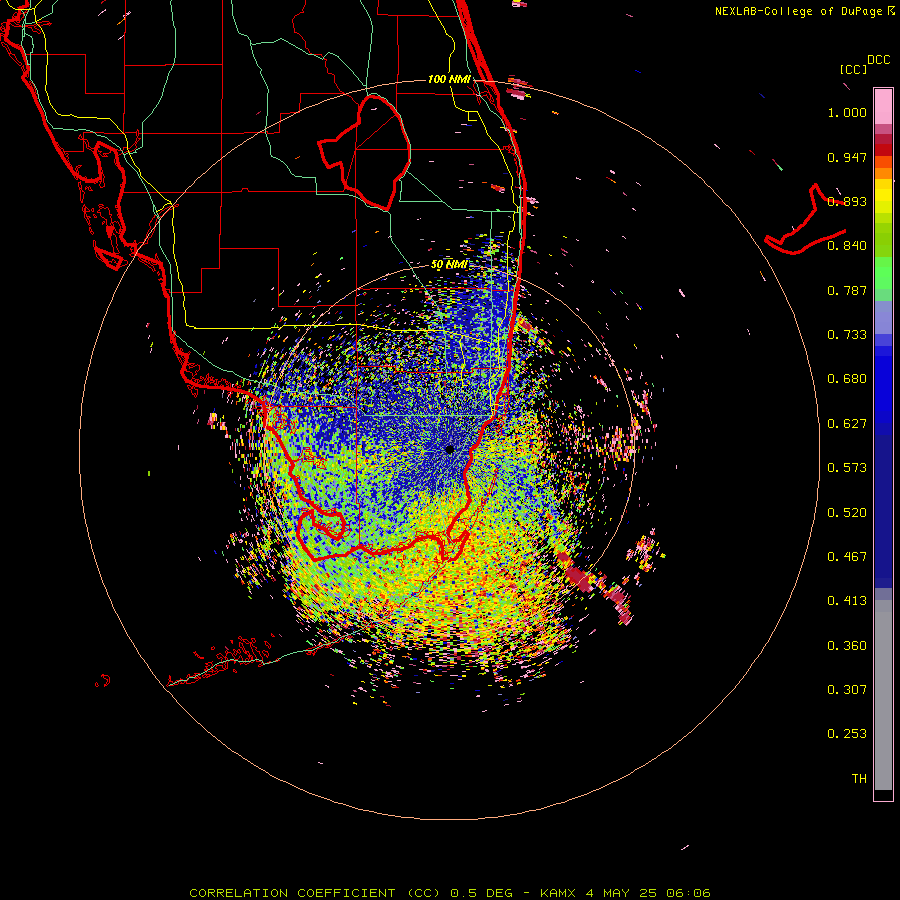Click the black KAMX radar site dot

(449, 449)
